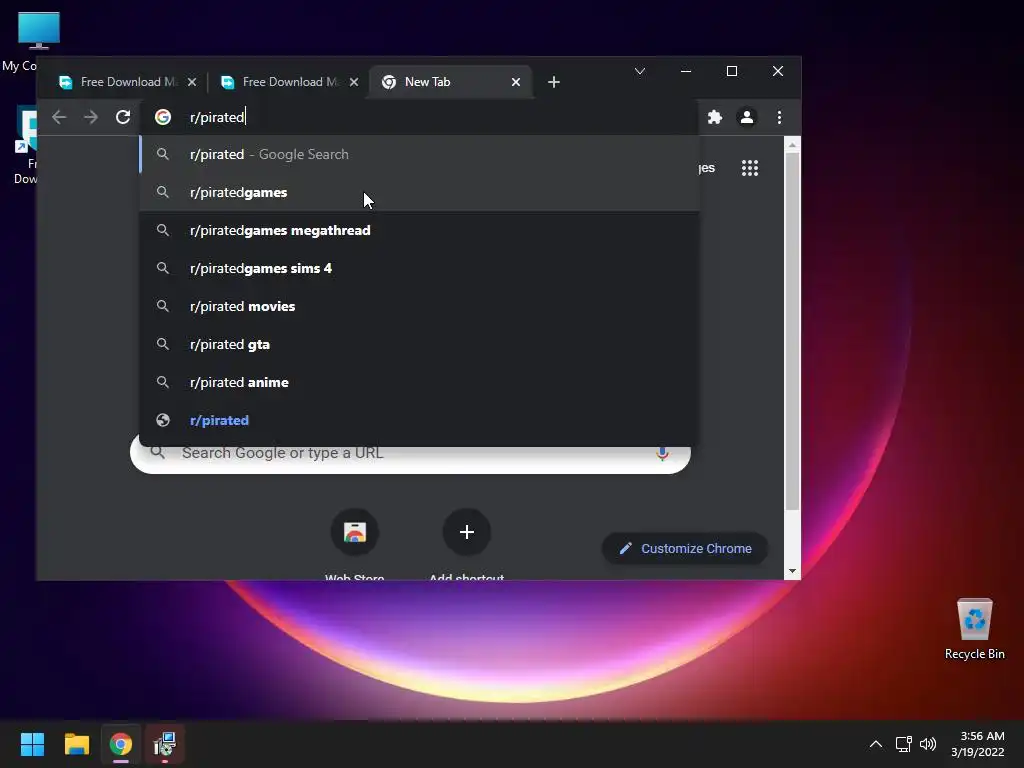Screen dimensions: 1024x768
Task: Click the Chrome forward arrow
Action: pos(91,117)
